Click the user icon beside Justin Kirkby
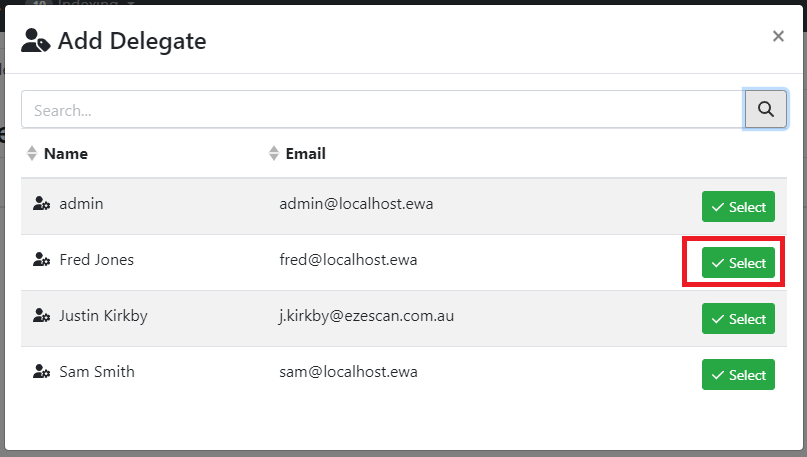The height and width of the screenshot is (457, 807). point(41,316)
